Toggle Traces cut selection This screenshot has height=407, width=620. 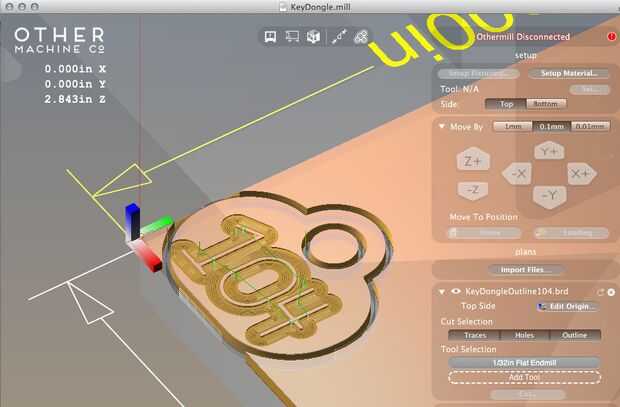(474, 335)
